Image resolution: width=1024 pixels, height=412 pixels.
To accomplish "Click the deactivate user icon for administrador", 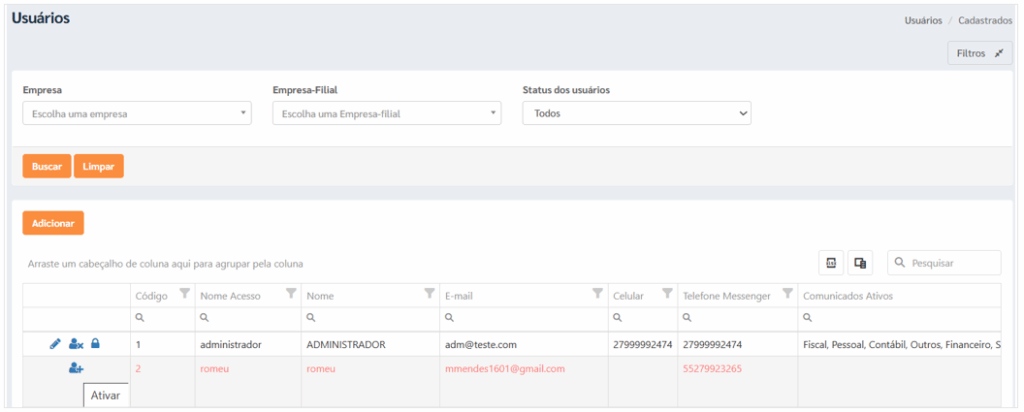I will point(76,343).
